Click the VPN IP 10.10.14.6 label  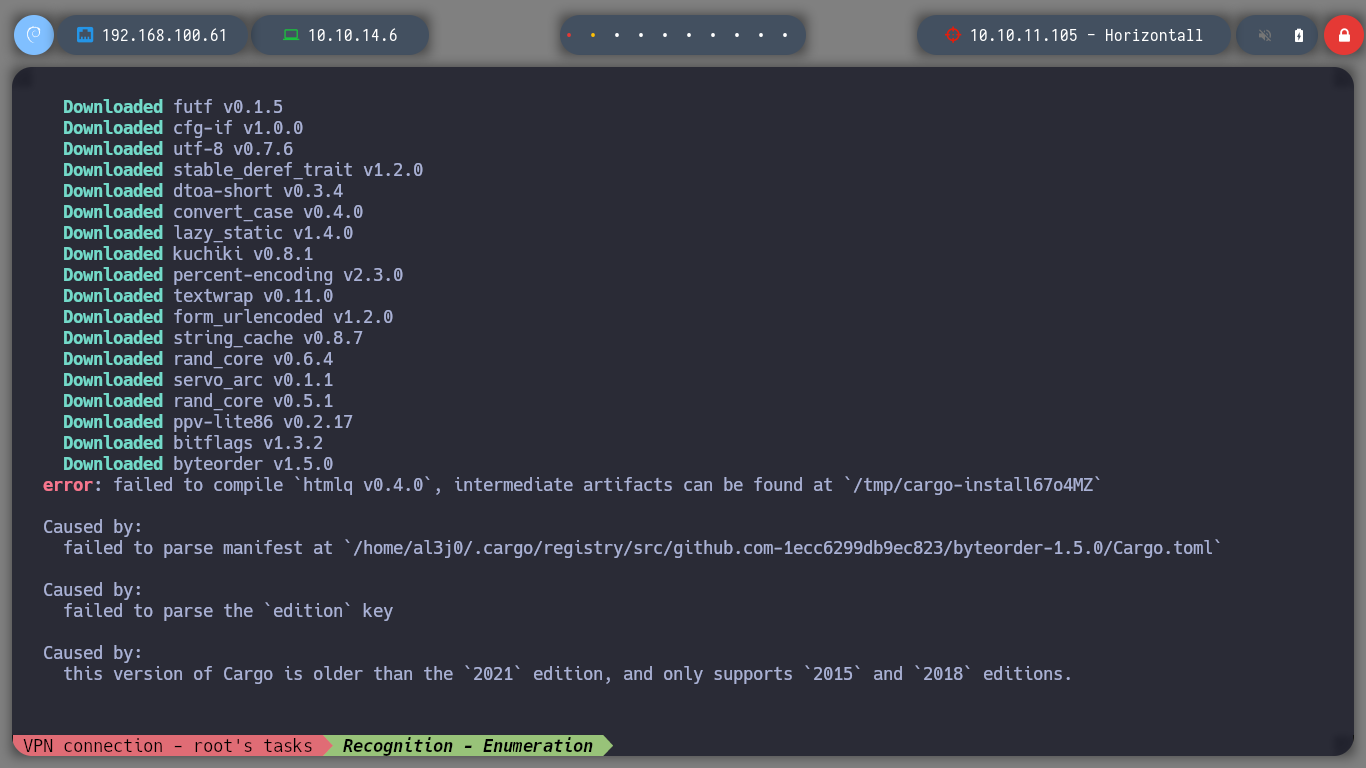coord(353,35)
